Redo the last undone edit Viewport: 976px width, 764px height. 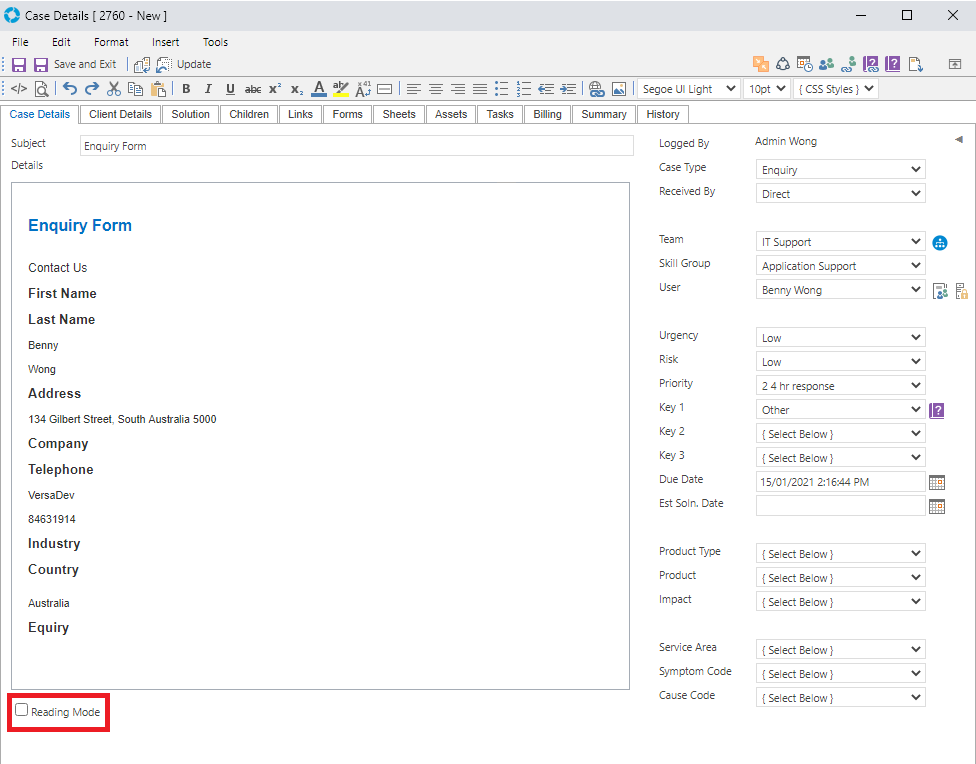click(92, 89)
